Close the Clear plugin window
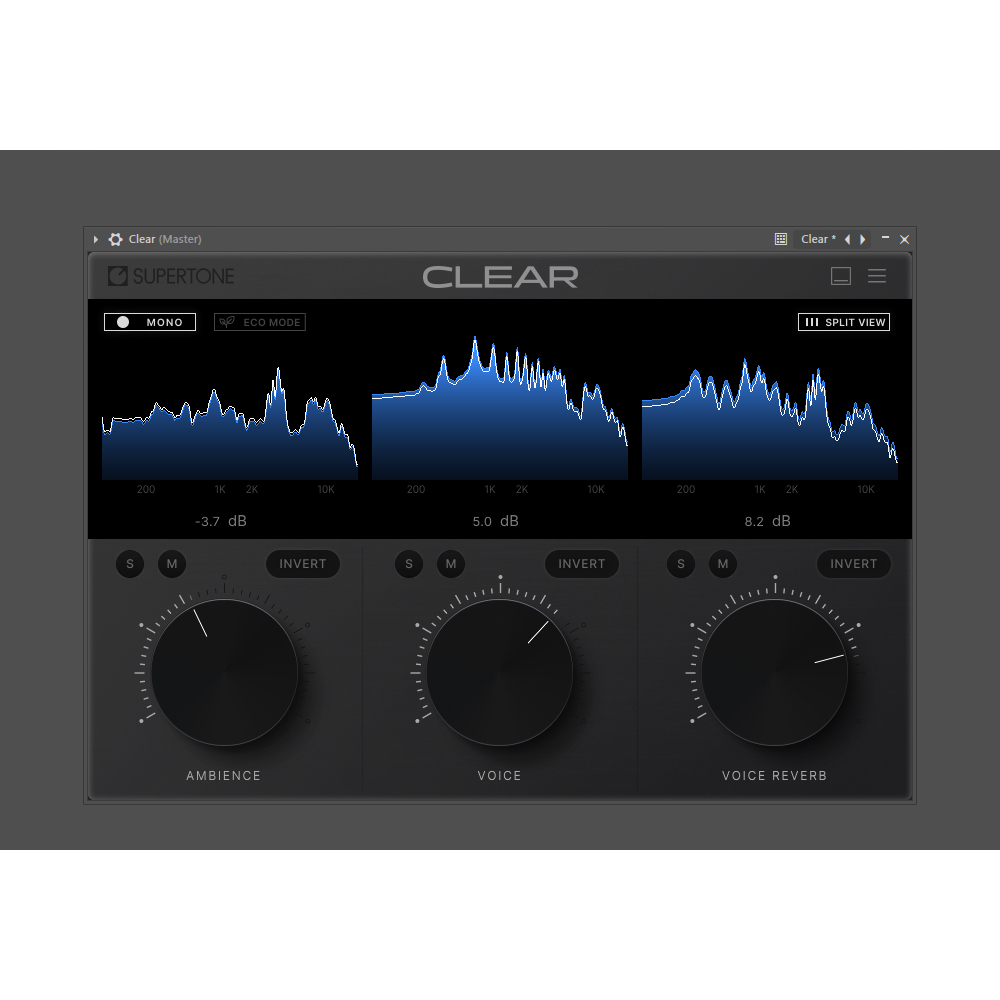This screenshot has width=1000, height=1000. tap(904, 239)
